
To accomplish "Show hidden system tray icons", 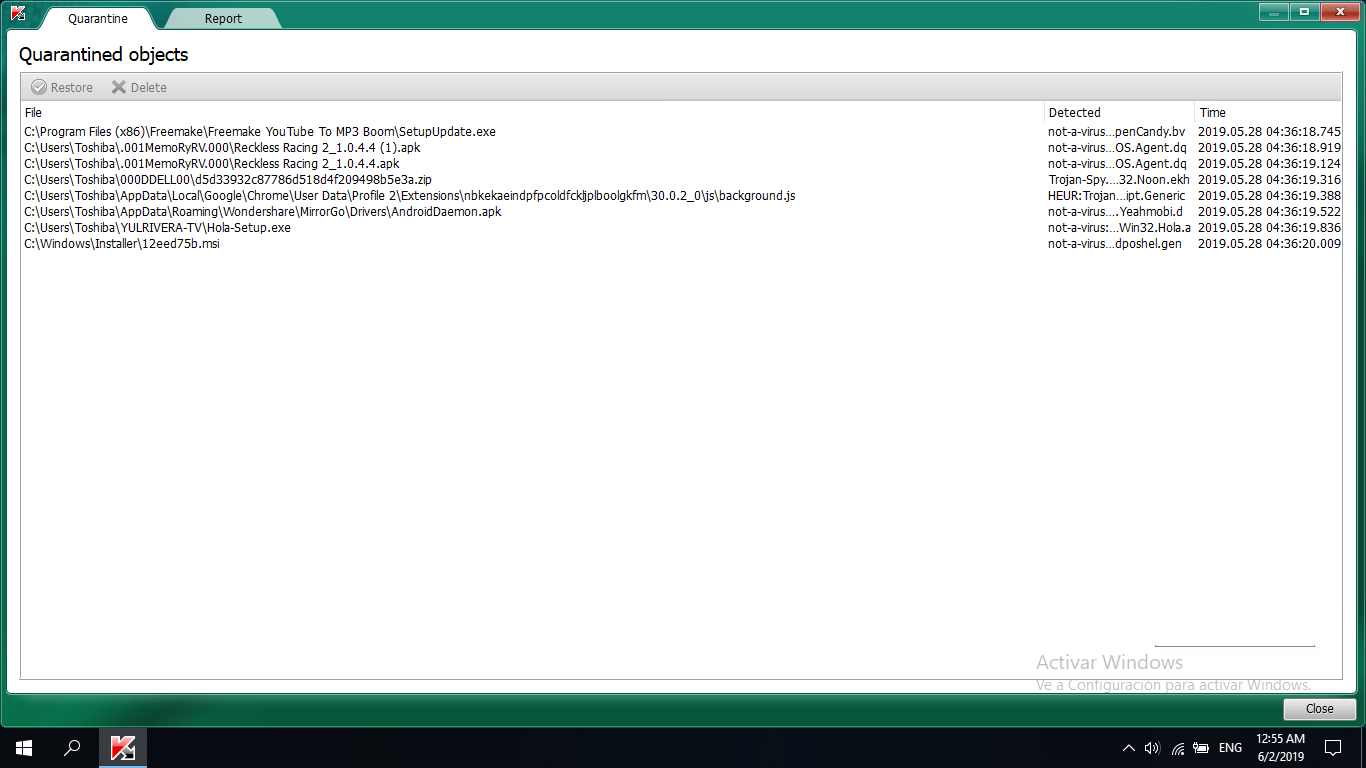I will [x=1129, y=748].
